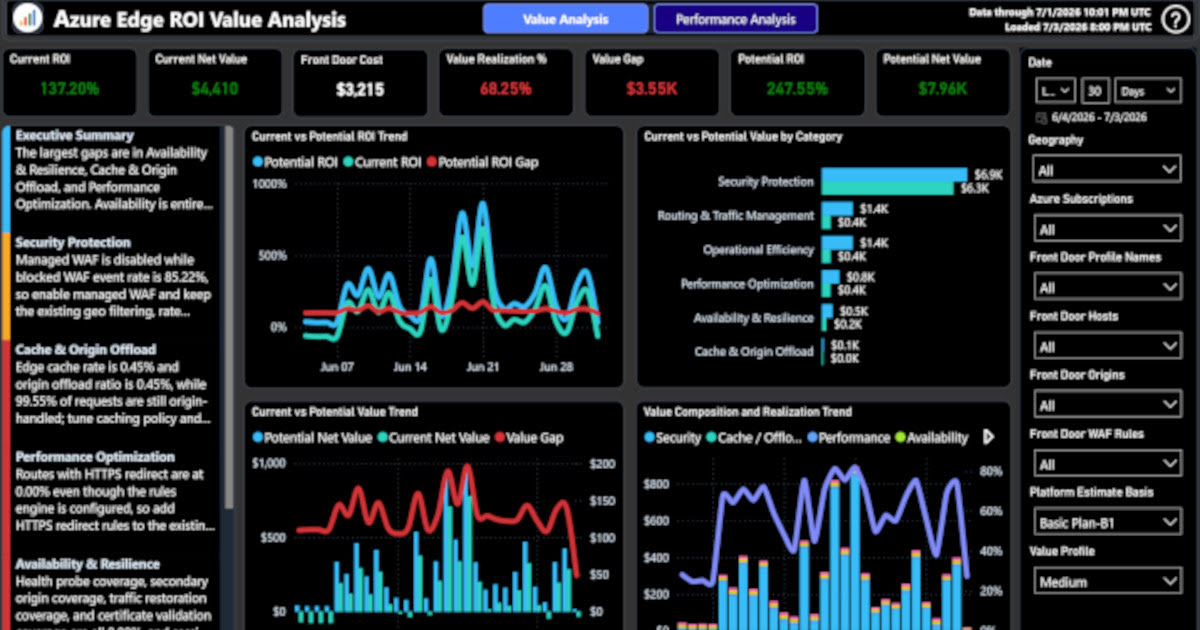The image size is (1200, 630).
Task: Select Performance Optimization bar label
Action: click(747, 284)
